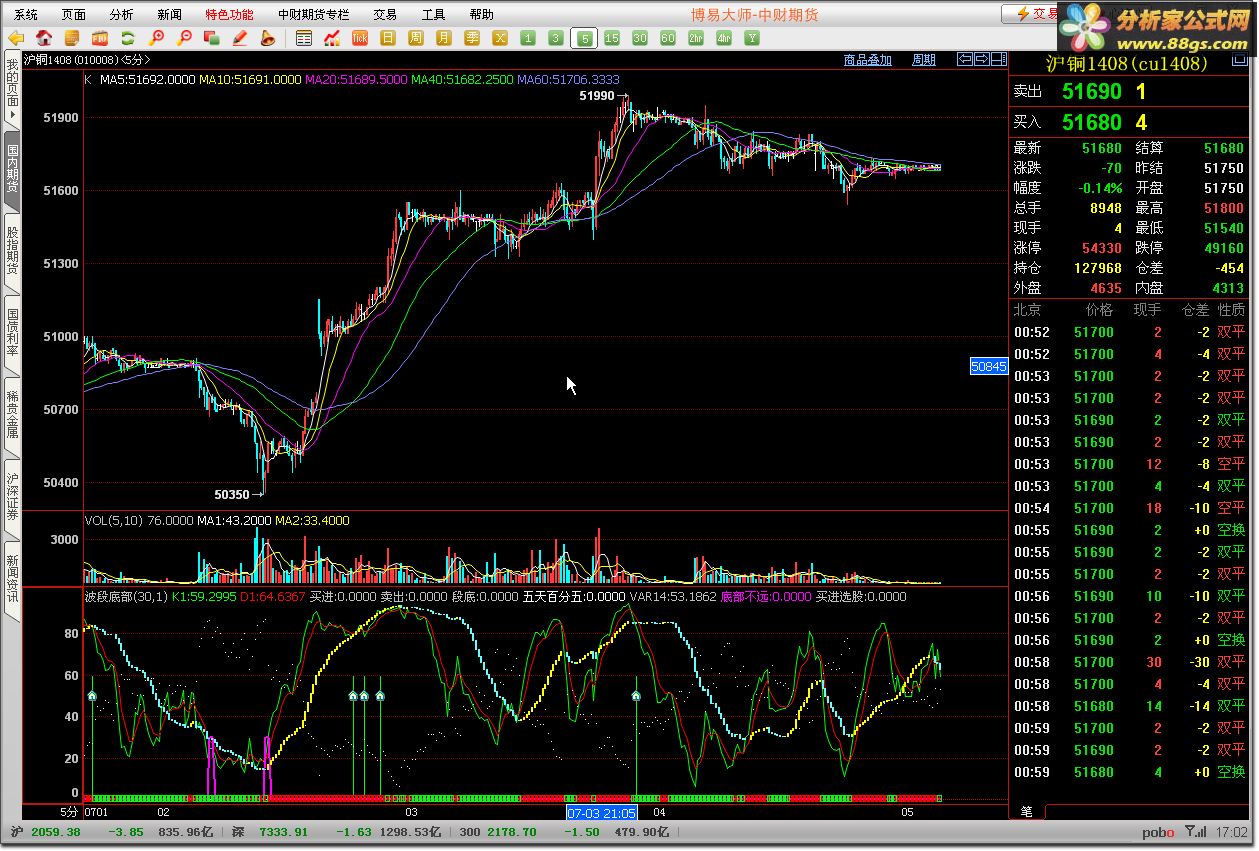Open the 交易 menu in menu bar

pyautogui.click(x=385, y=14)
